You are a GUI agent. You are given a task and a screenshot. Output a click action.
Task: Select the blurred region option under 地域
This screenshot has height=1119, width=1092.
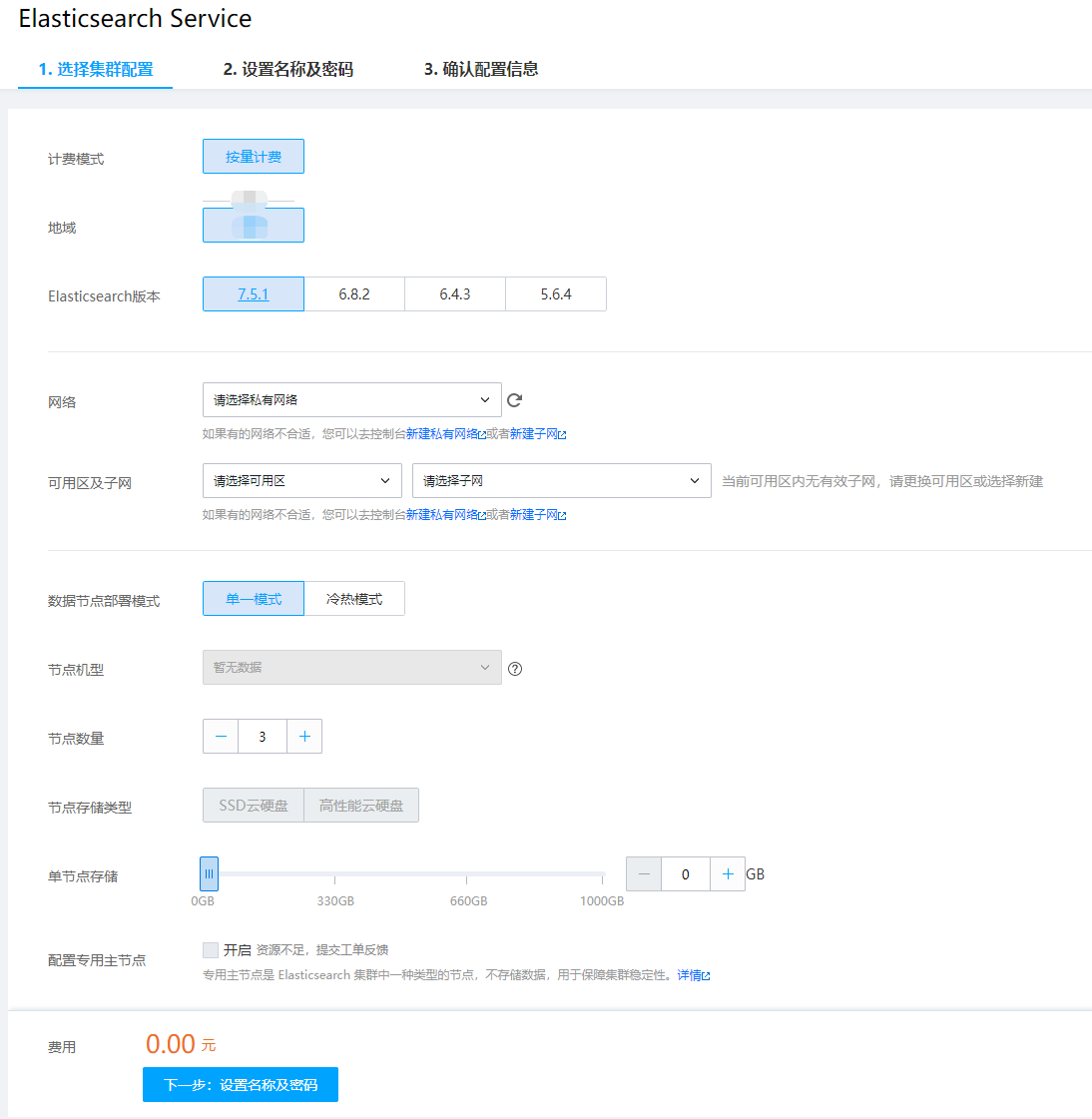254,225
